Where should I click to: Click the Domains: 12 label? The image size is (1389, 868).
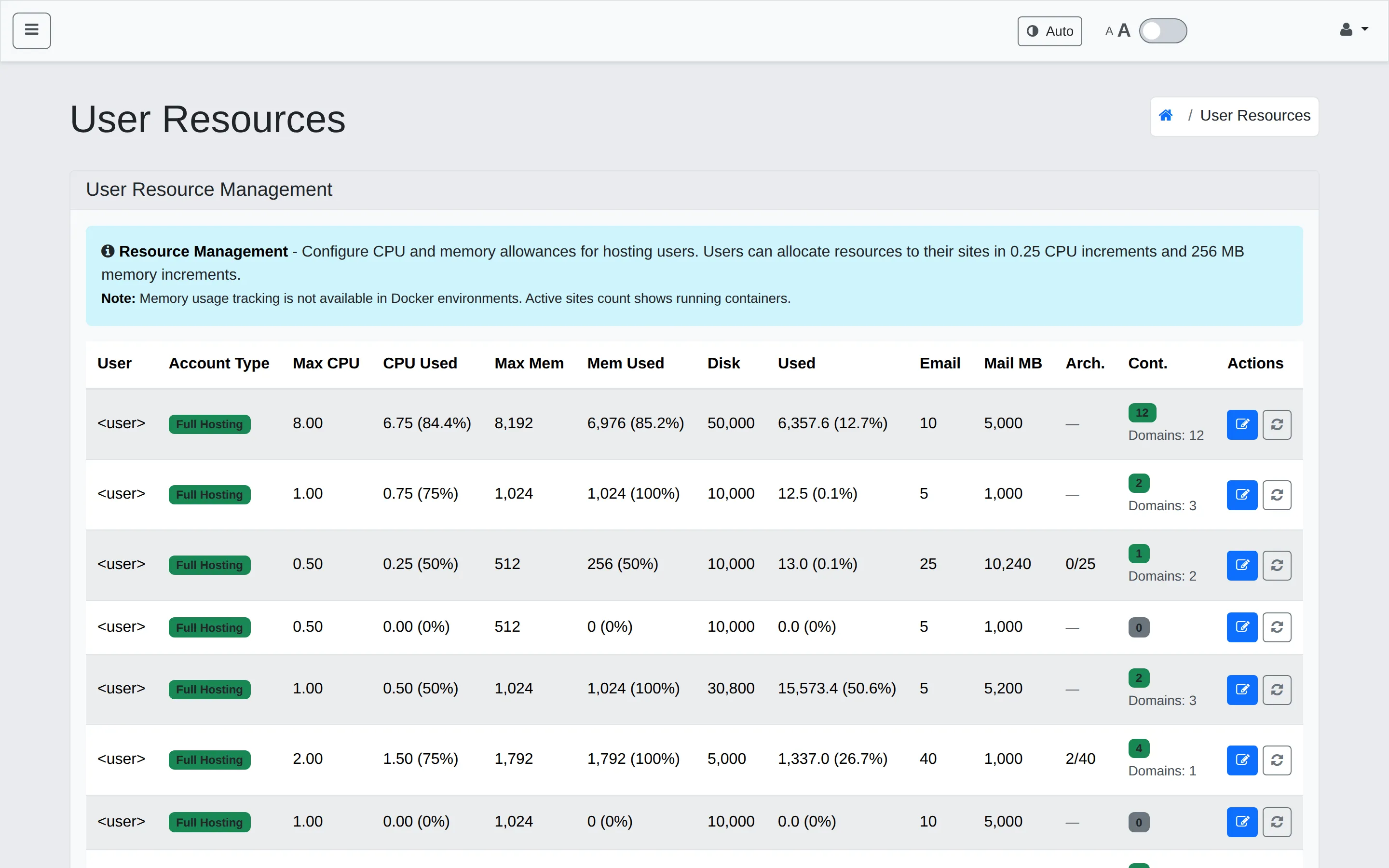click(1166, 435)
